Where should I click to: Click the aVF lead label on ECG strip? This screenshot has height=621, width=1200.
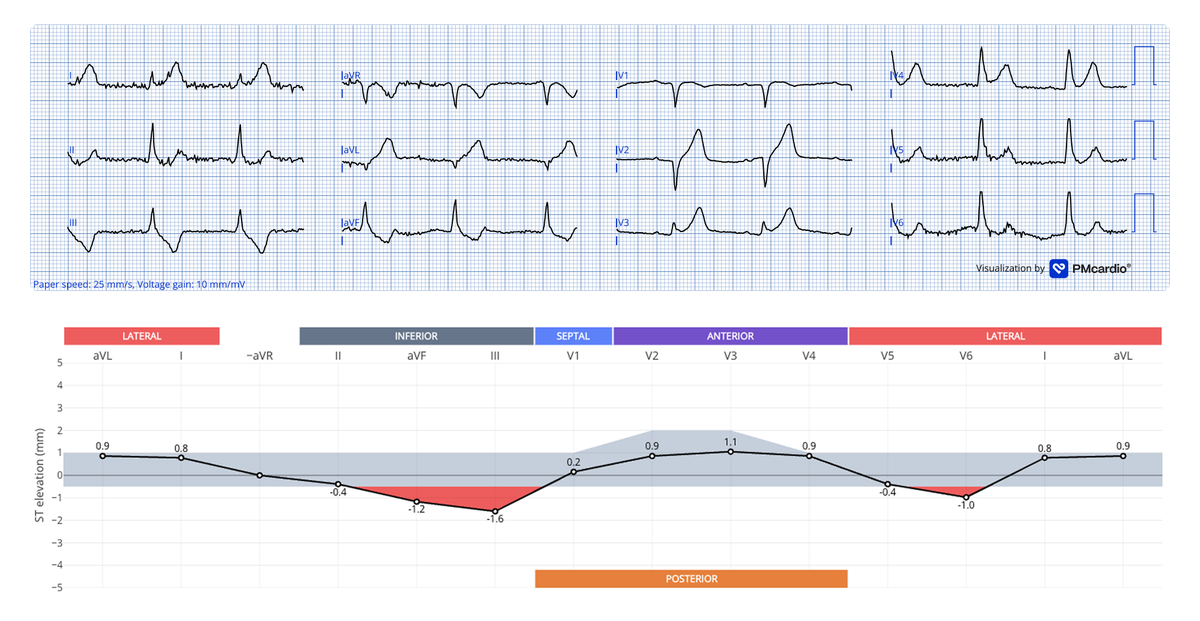(x=351, y=222)
